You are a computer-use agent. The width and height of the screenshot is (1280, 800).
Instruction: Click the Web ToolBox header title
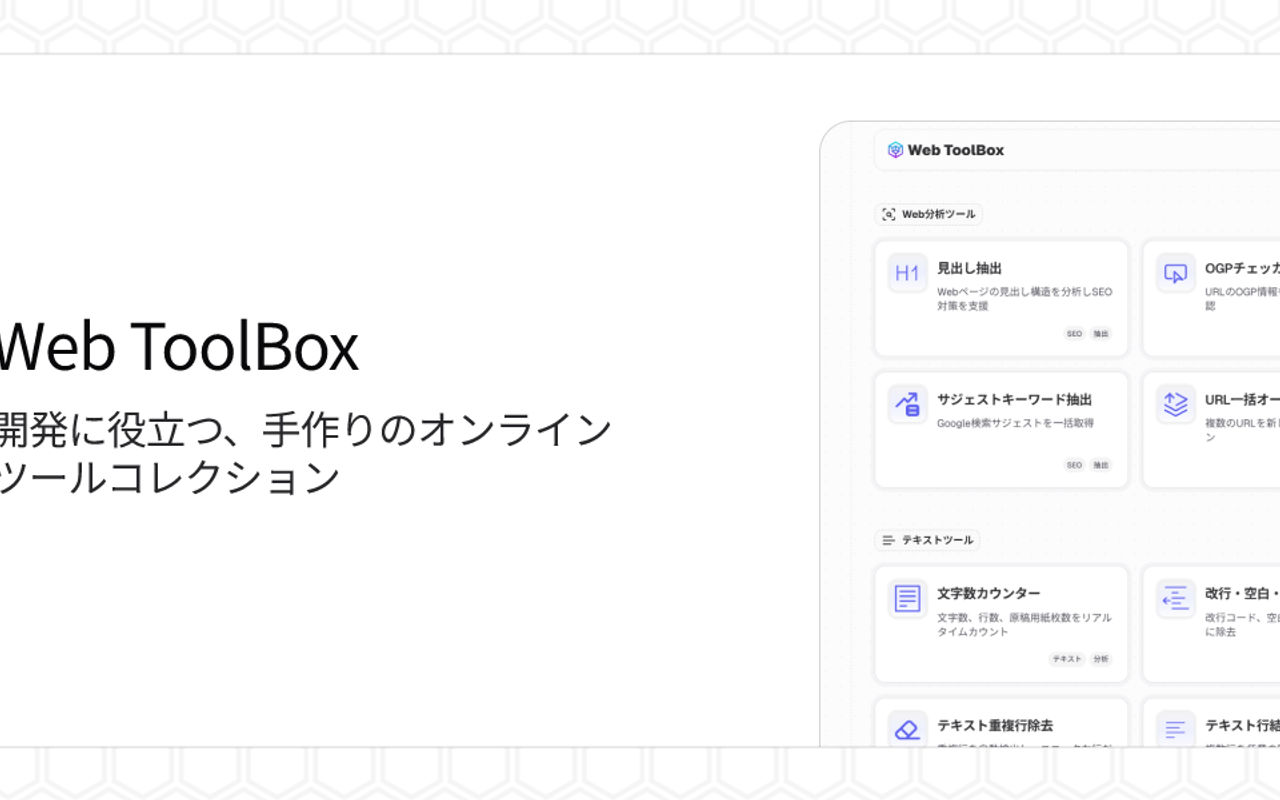[955, 150]
